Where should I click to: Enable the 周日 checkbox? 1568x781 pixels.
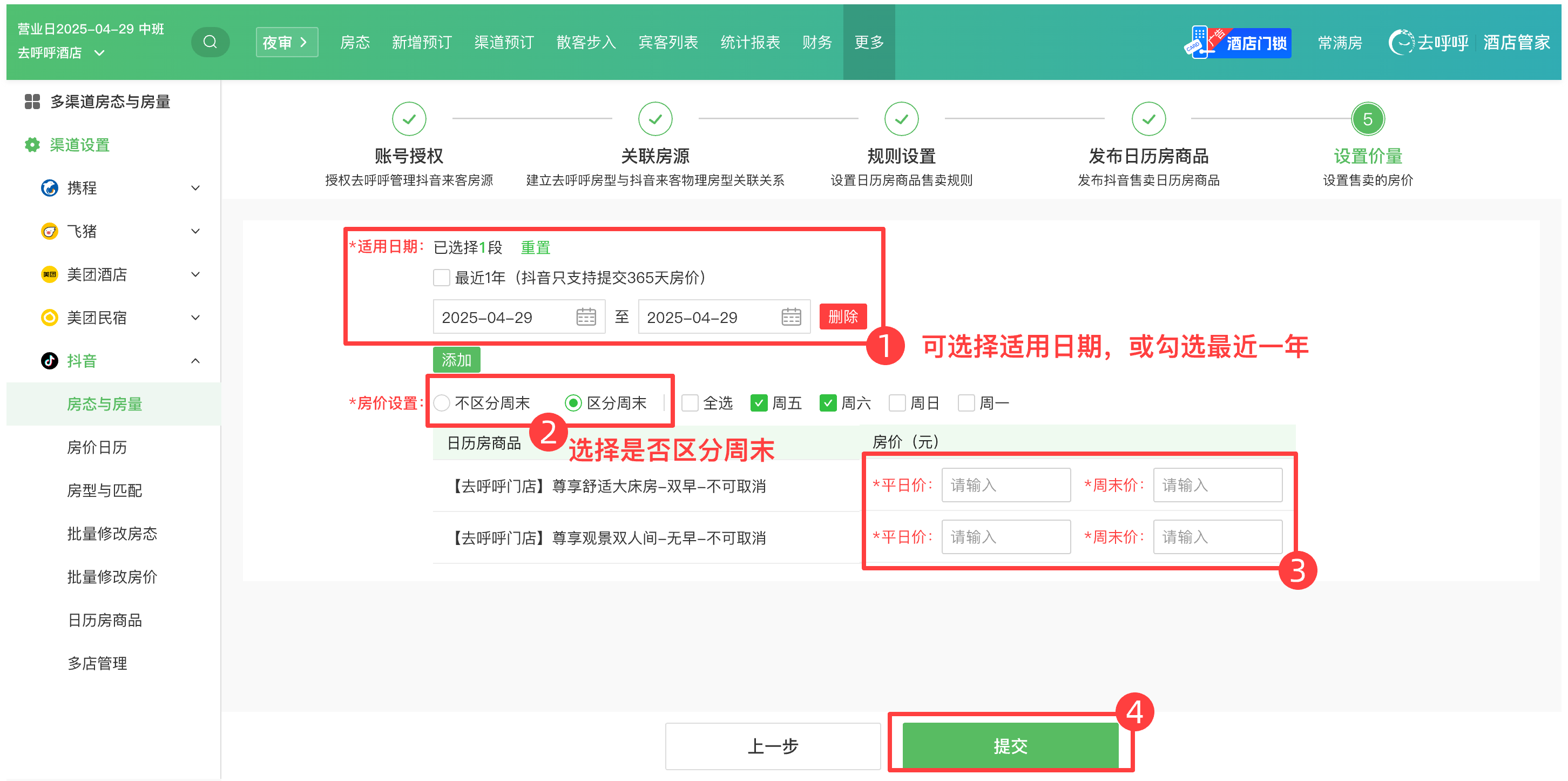[897, 403]
